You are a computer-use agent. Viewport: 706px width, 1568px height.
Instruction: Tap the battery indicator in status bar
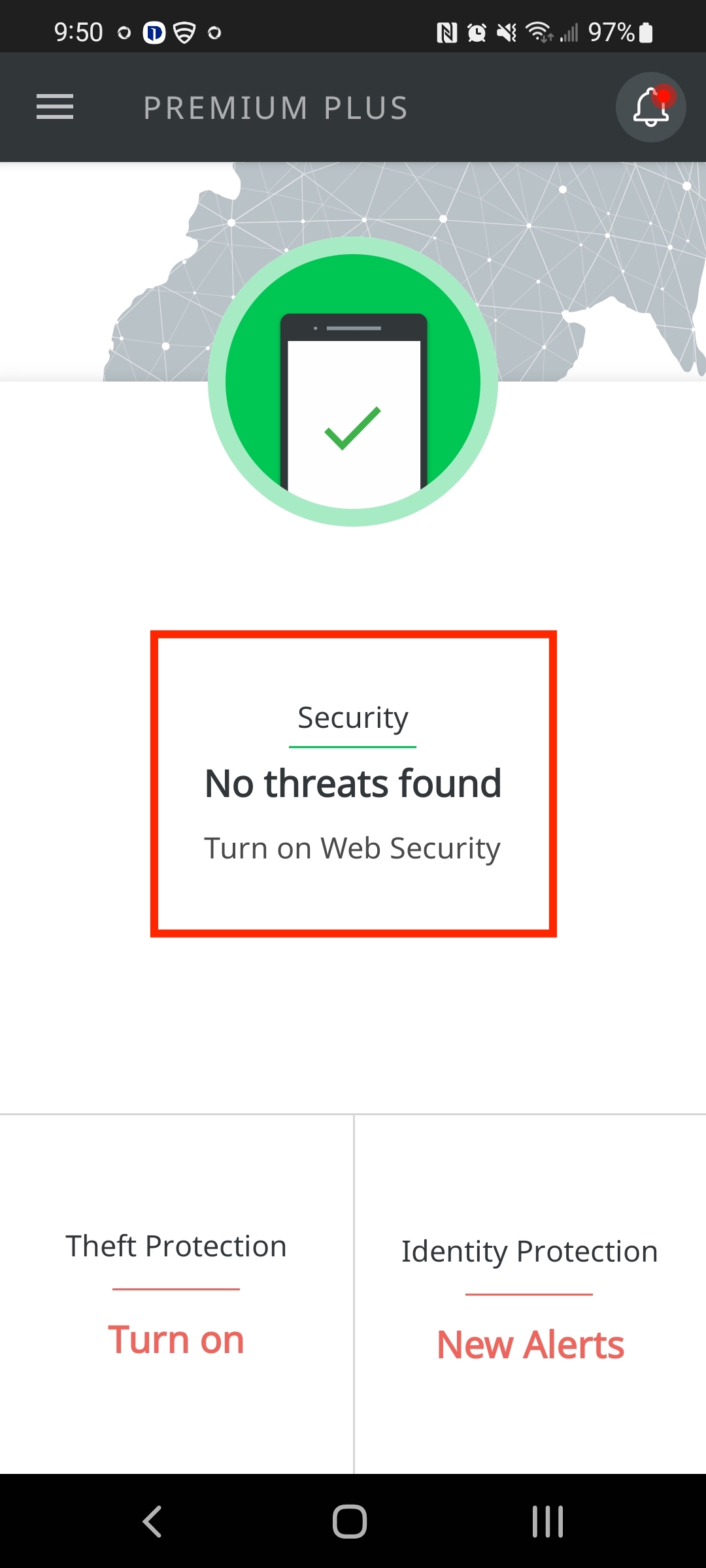(x=646, y=32)
